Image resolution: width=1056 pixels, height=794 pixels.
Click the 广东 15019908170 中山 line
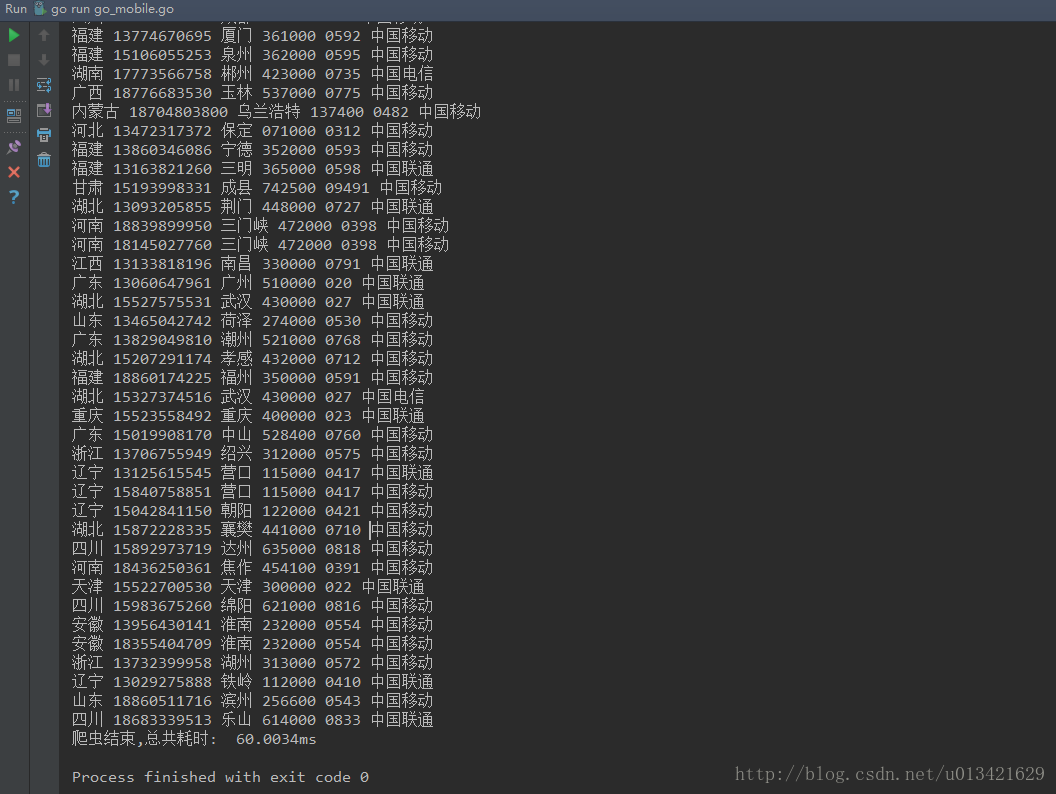pyautogui.click(x=252, y=435)
